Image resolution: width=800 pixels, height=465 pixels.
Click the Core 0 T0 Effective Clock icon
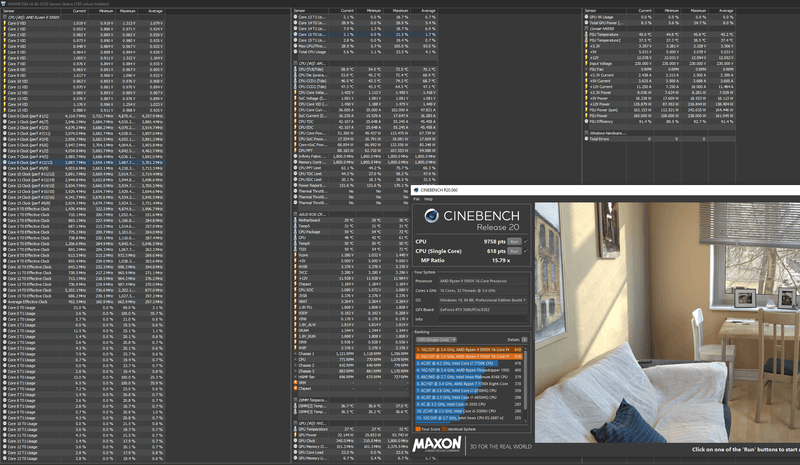pyautogui.click(x=5, y=209)
